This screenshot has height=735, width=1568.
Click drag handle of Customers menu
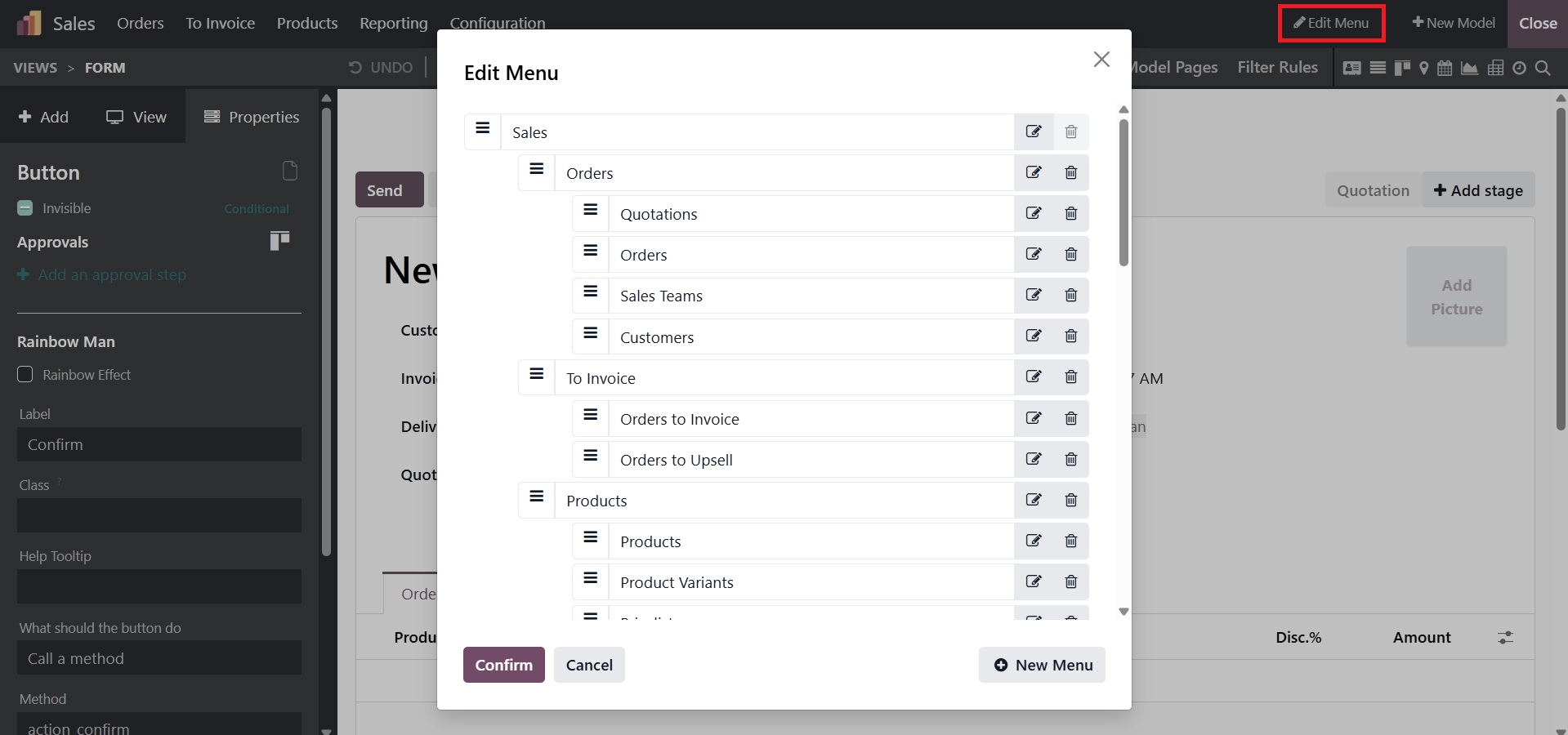click(x=590, y=334)
